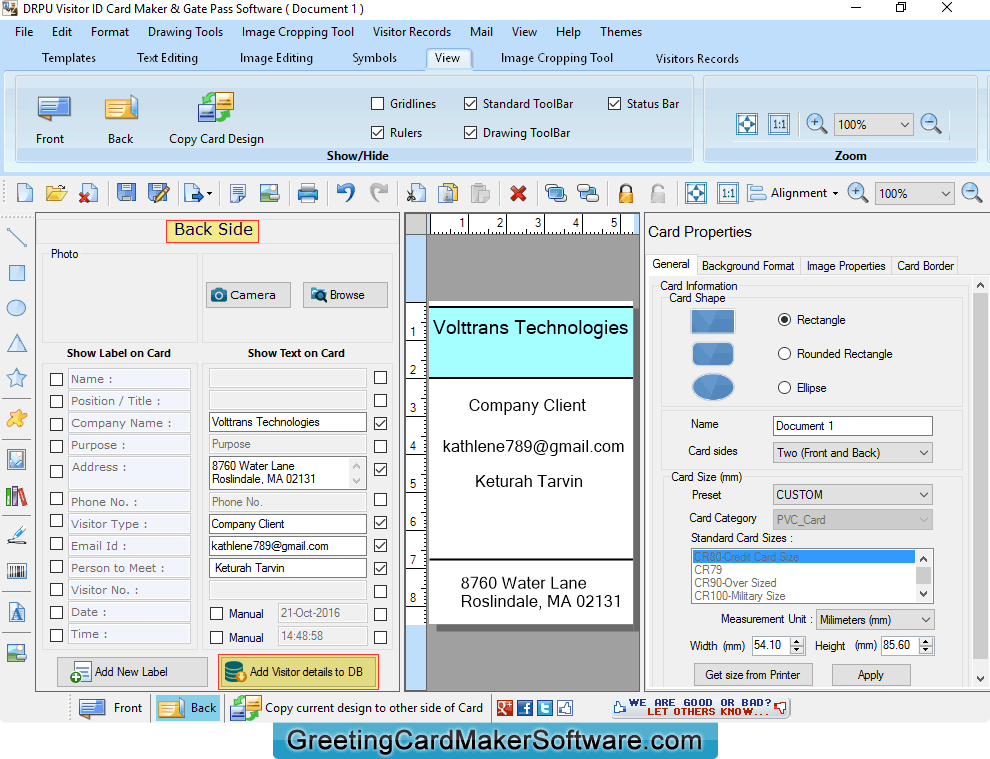Click the Print icon in standard toolbar
Viewport: 990px width, 759px height.
307,193
